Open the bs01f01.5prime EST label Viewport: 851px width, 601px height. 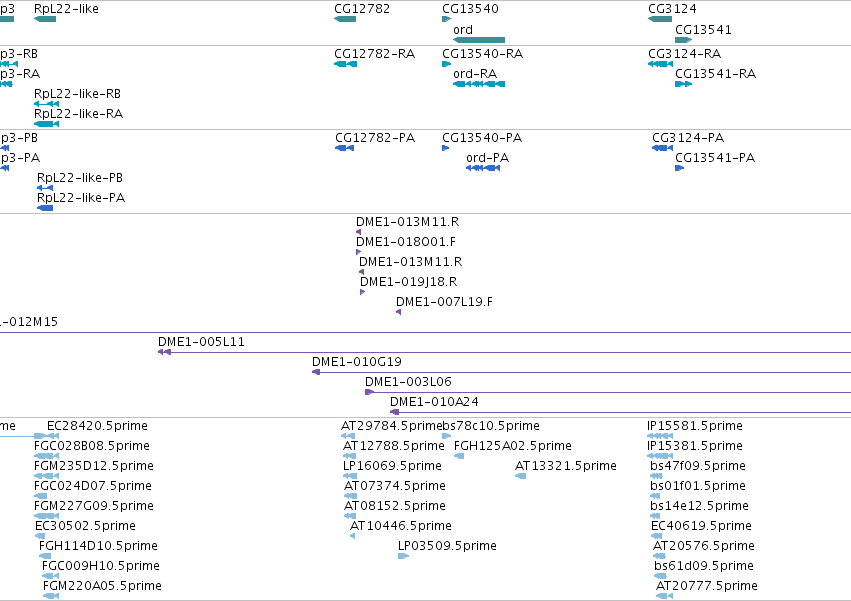(698, 486)
